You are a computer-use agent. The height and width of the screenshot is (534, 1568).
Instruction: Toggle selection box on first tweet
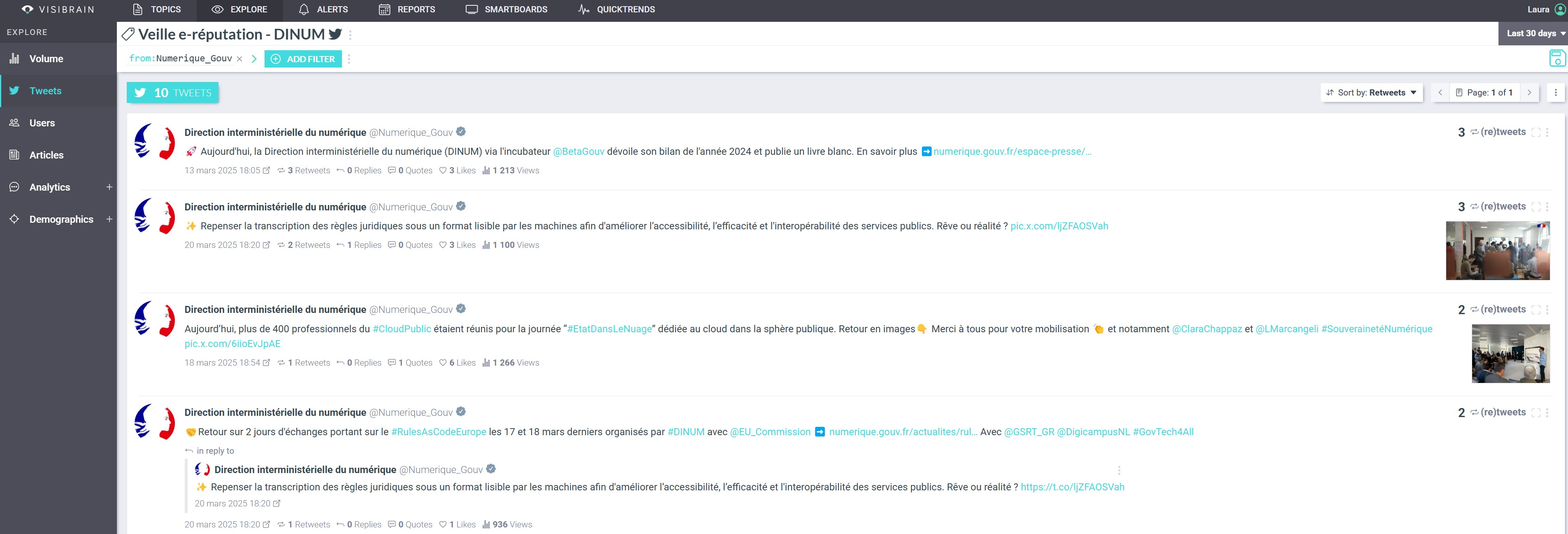(x=1536, y=132)
